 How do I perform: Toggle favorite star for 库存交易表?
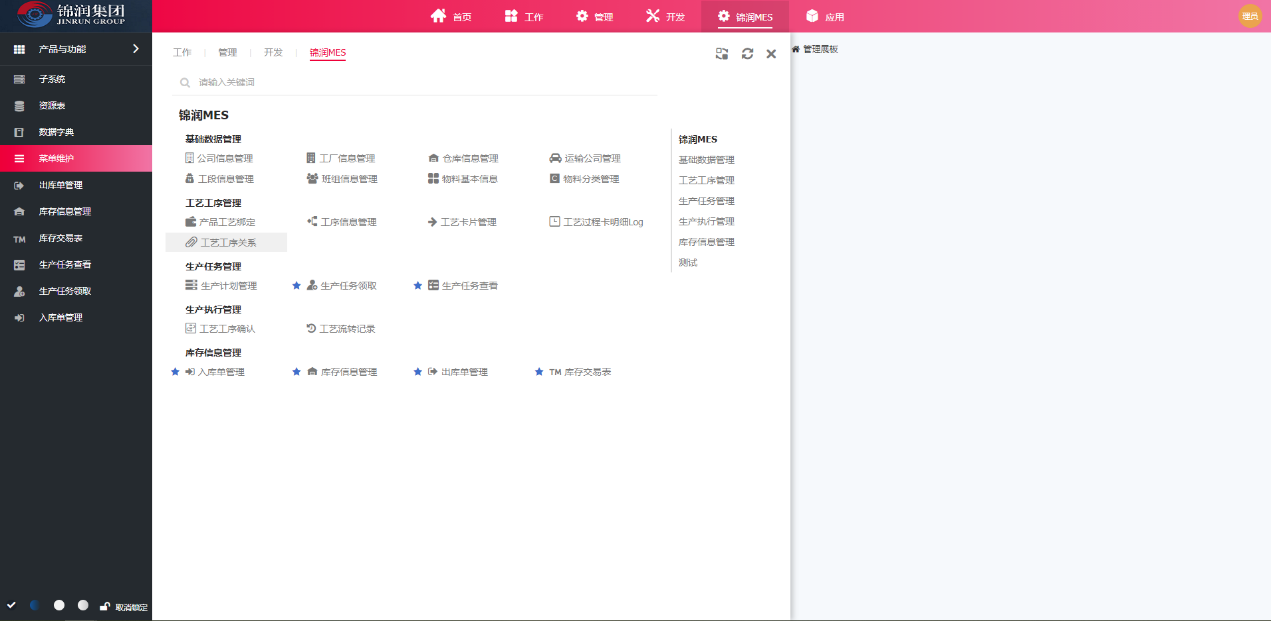point(539,372)
